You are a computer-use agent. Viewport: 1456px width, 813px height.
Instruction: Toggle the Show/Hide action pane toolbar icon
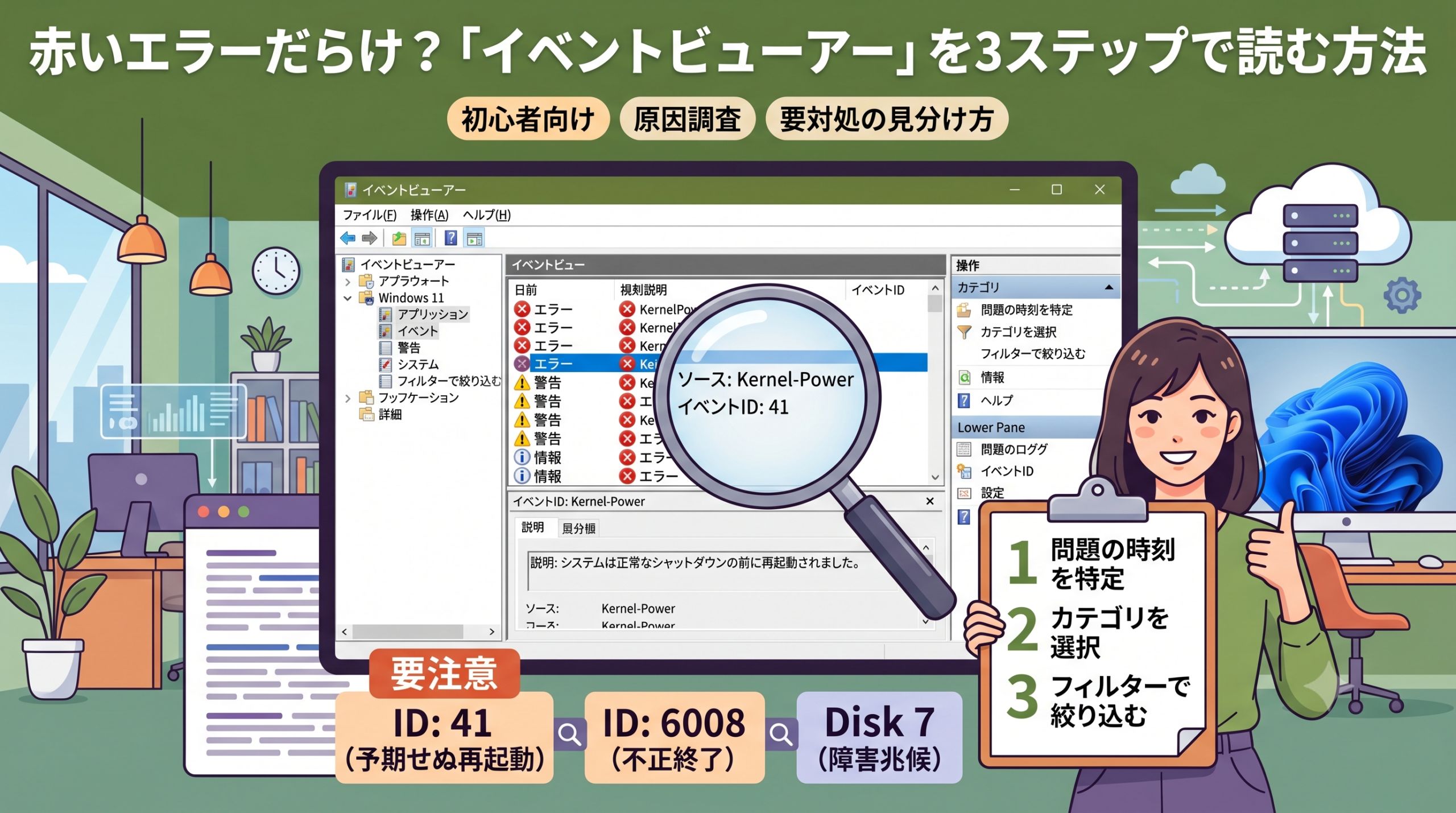pos(474,238)
